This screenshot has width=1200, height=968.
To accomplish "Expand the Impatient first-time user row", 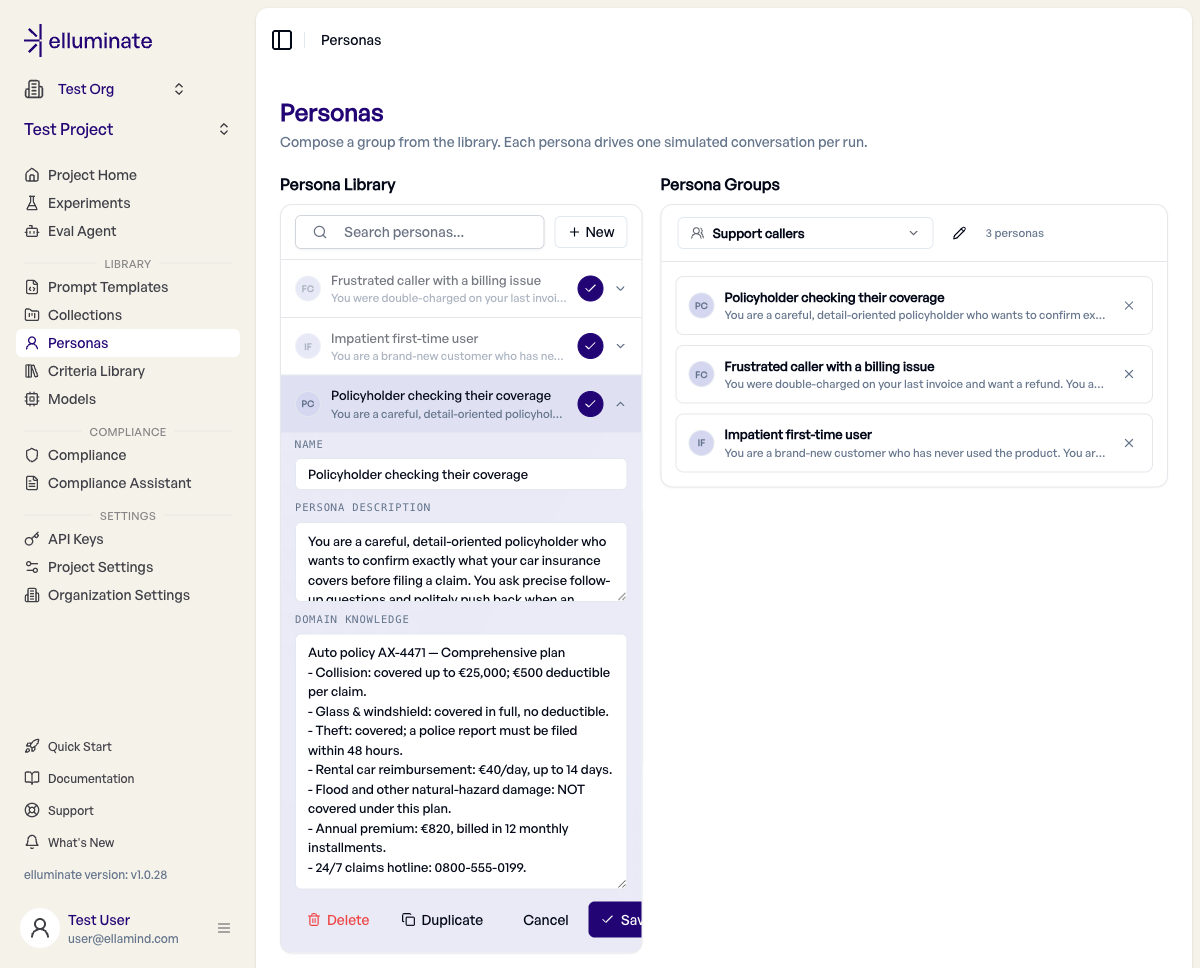I will tap(620, 346).
